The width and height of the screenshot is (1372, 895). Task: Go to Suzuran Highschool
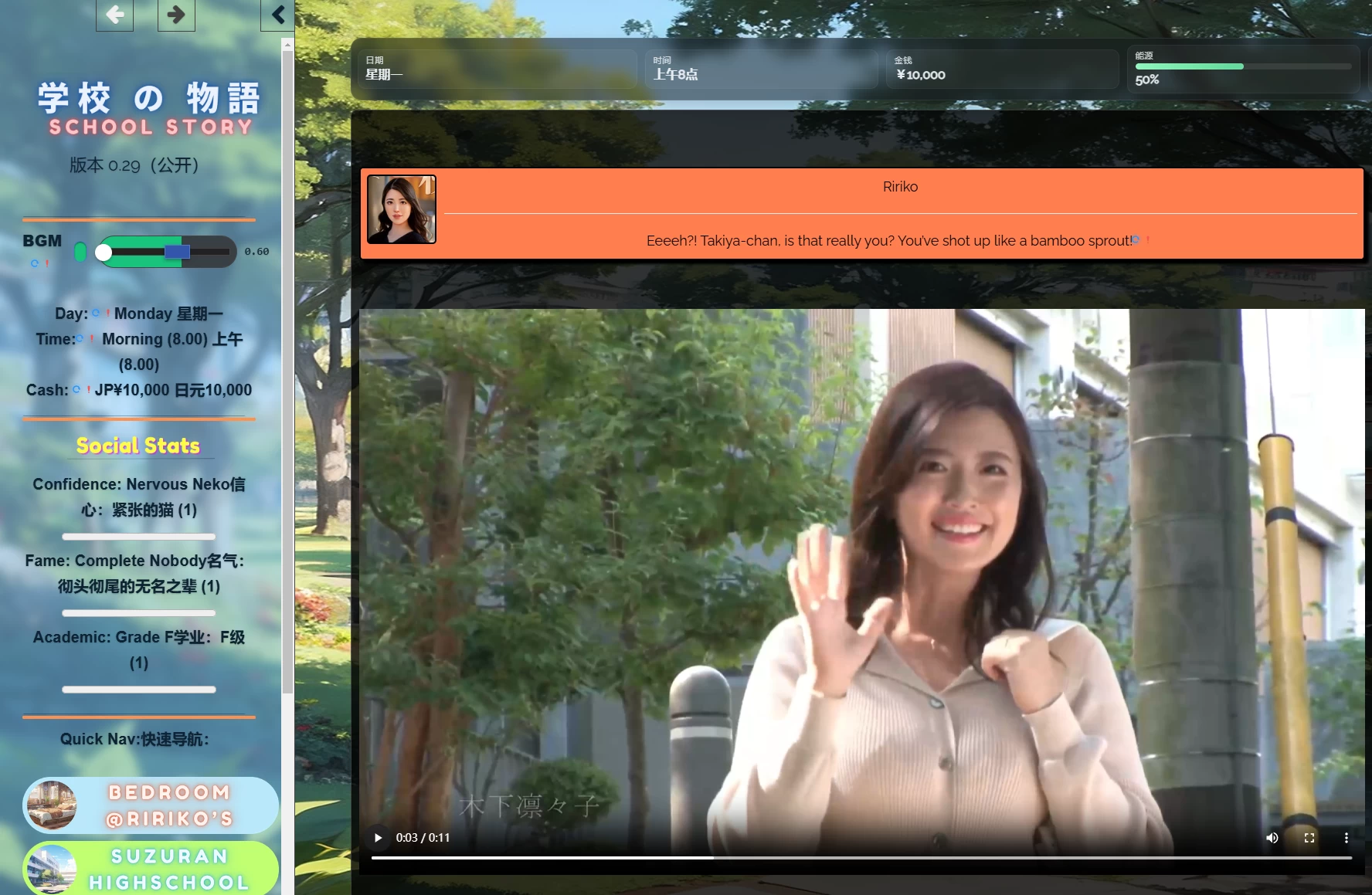pos(169,870)
